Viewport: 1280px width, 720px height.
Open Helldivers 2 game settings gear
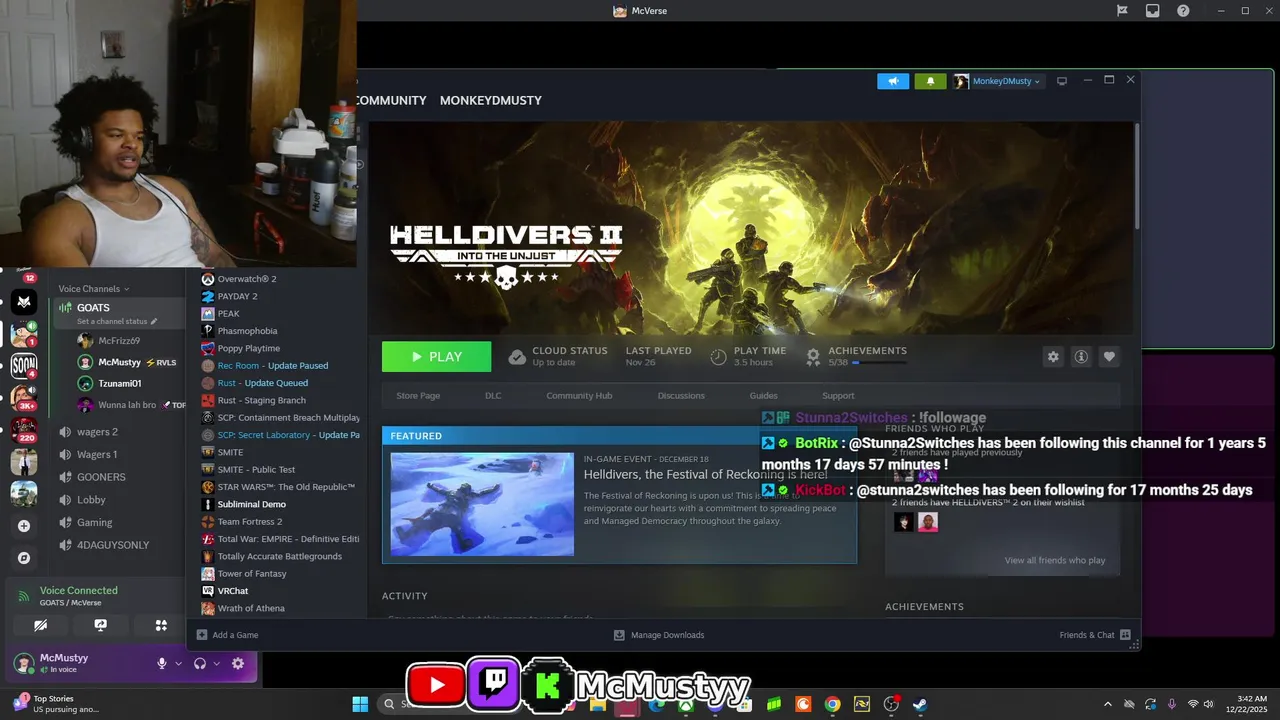click(x=1053, y=356)
